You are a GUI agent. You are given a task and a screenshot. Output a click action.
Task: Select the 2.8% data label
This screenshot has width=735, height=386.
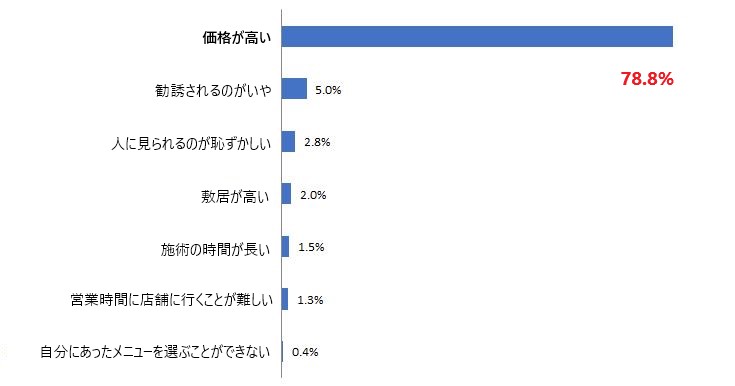coord(317,142)
